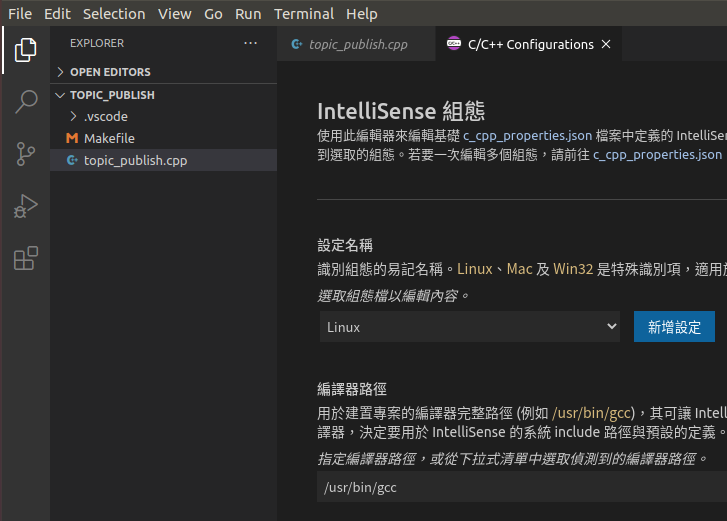This screenshot has width=727, height=521.
Task: Expand the OPEN EDITORS section
Action: tap(60, 72)
